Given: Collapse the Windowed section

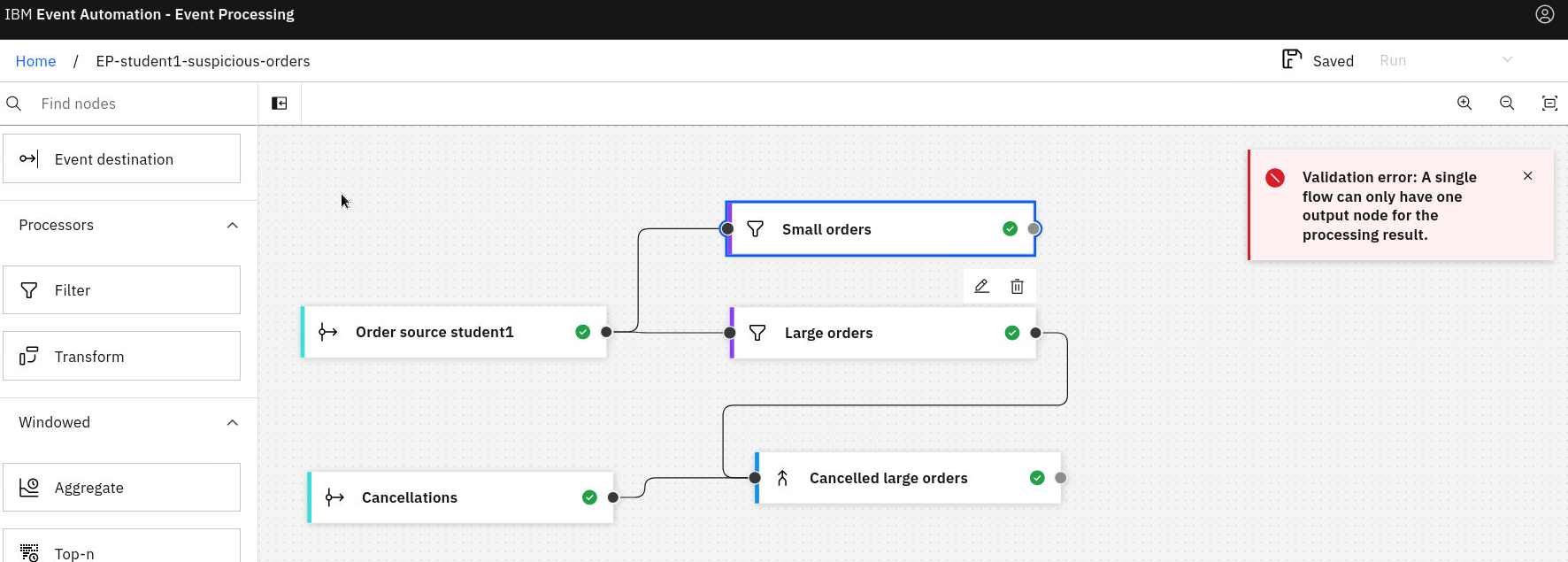Looking at the screenshot, I should [232, 422].
